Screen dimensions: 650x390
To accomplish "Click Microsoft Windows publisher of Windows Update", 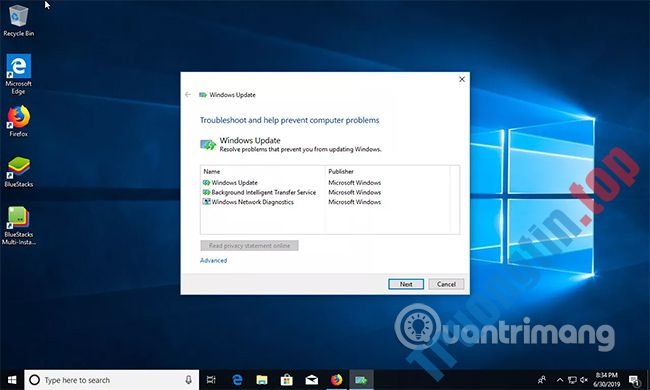I will click(x=354, y=182).
